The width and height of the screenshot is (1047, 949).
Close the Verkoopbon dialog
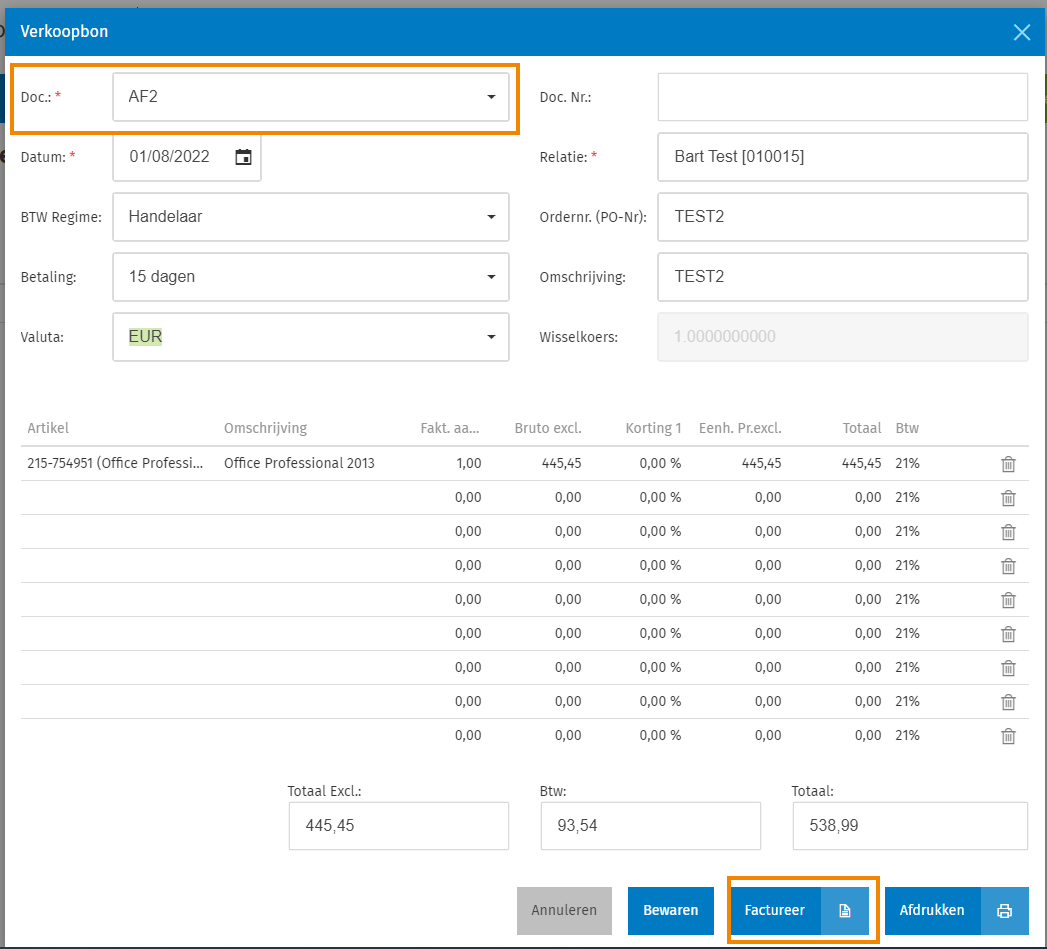click(x=1022, y=32)
